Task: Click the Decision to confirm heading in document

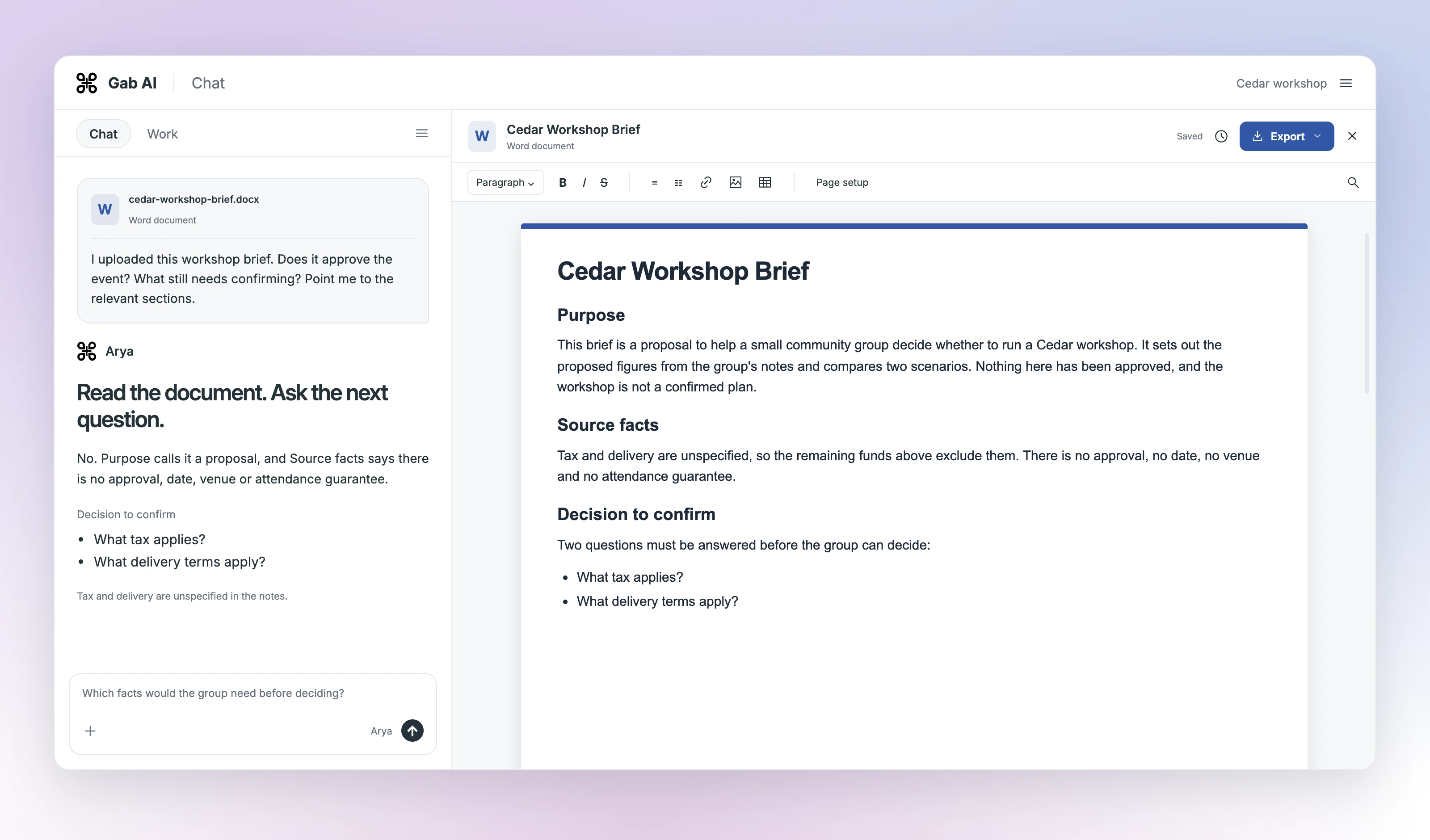Action: [x=636, y=514]
